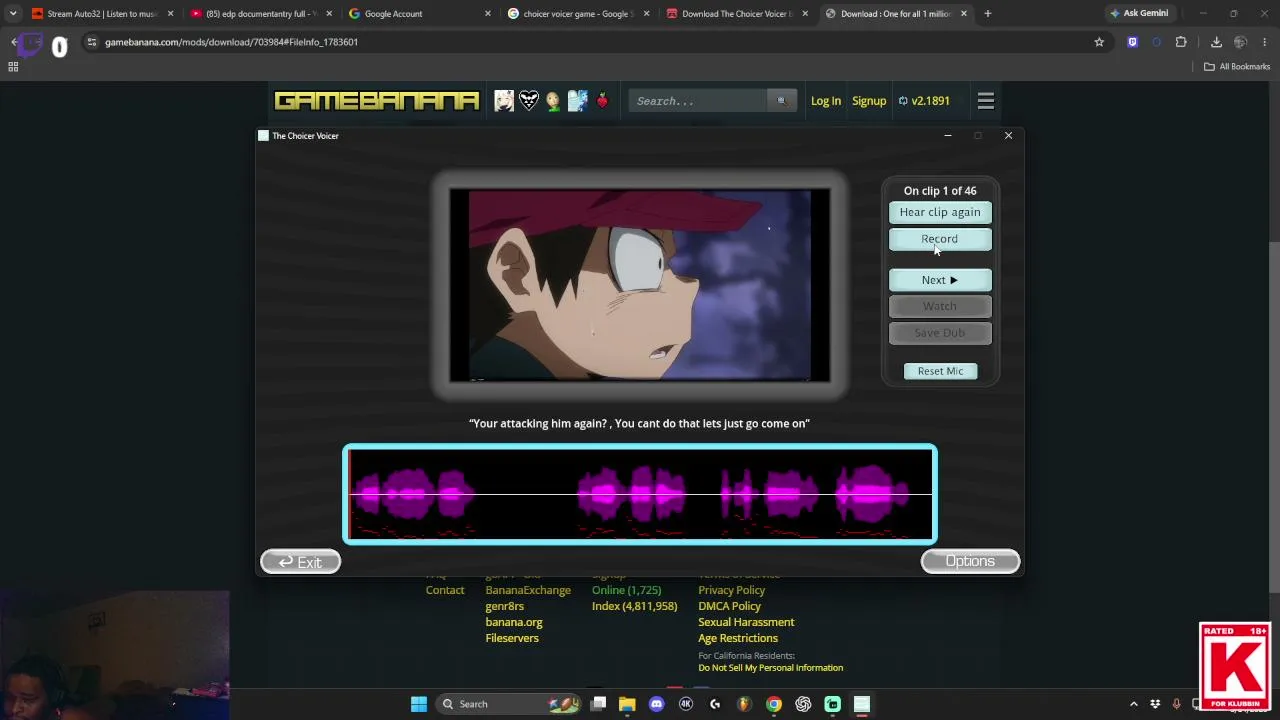1280x720 pixels.
Task: Open the Age Restrictions link
Action: click(738, 638)
